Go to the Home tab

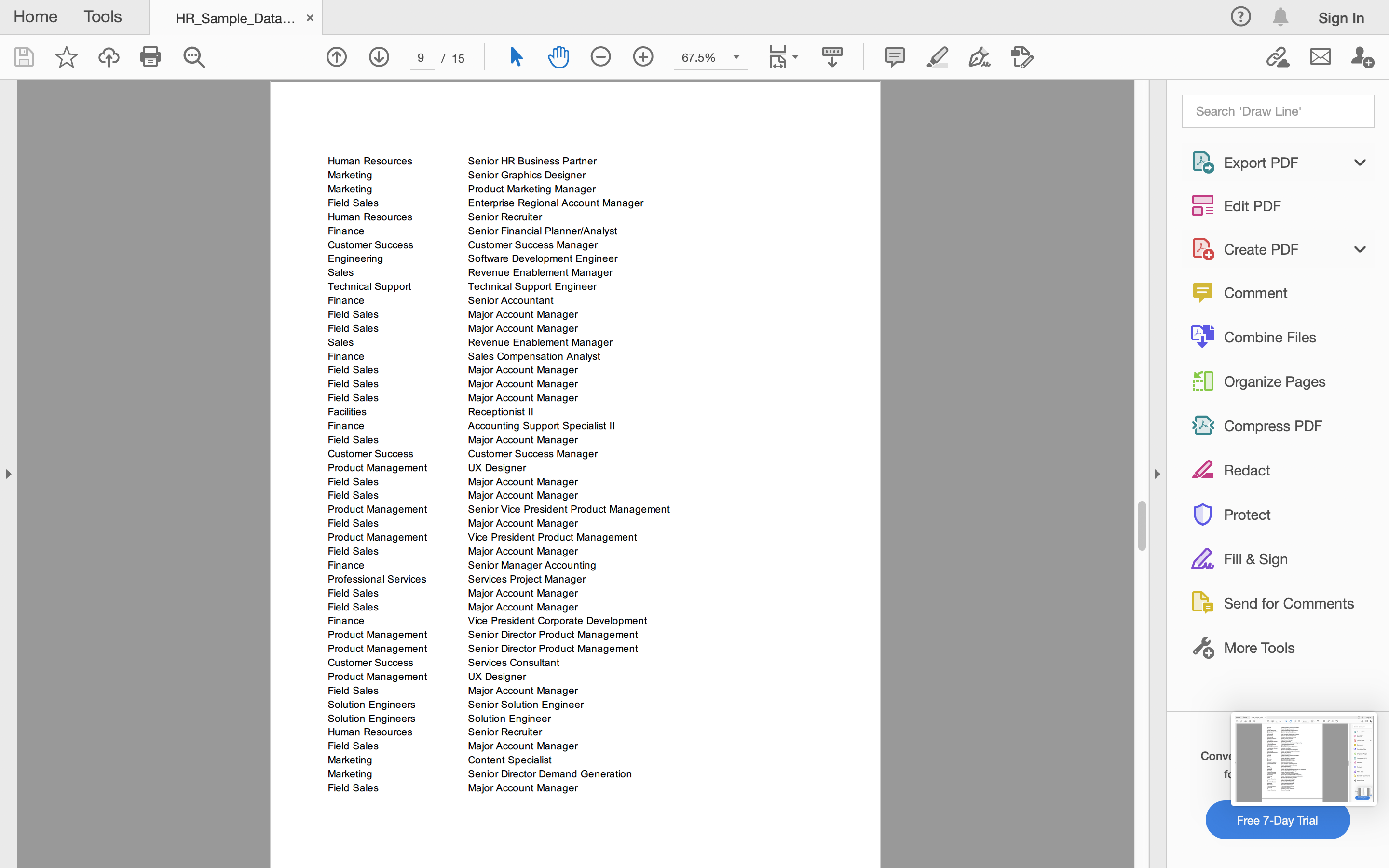(x=35, y=17)
